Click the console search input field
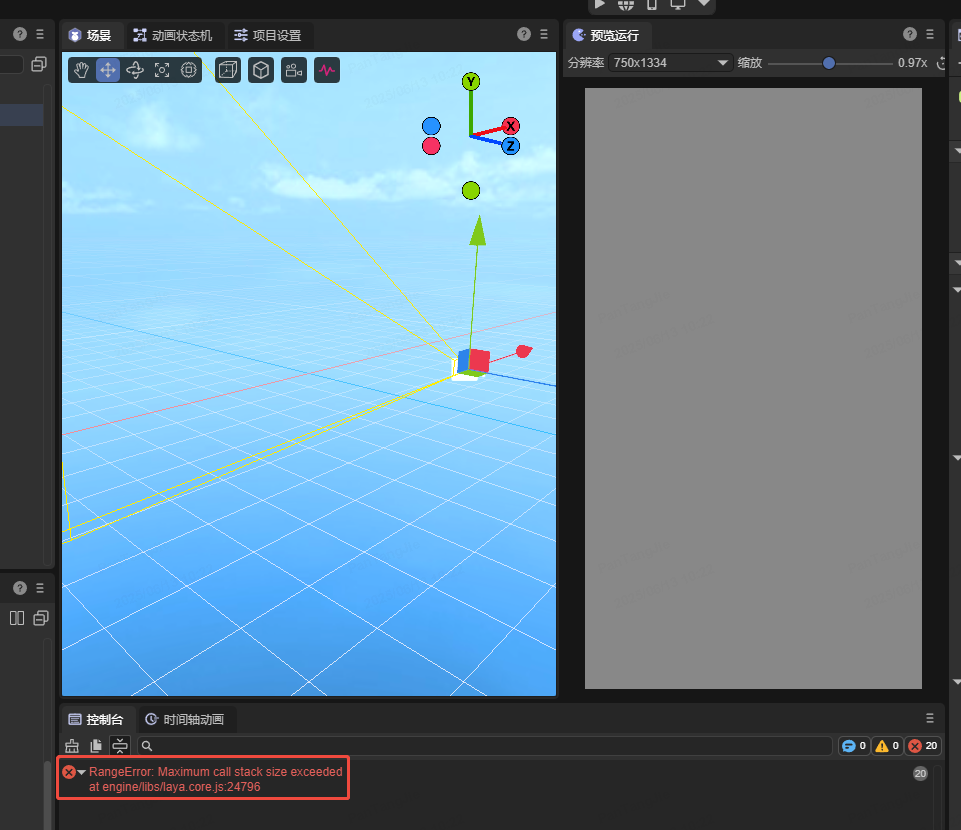This screenshot has height=830, width=961. pyautogui.click(x=485, y=746)
